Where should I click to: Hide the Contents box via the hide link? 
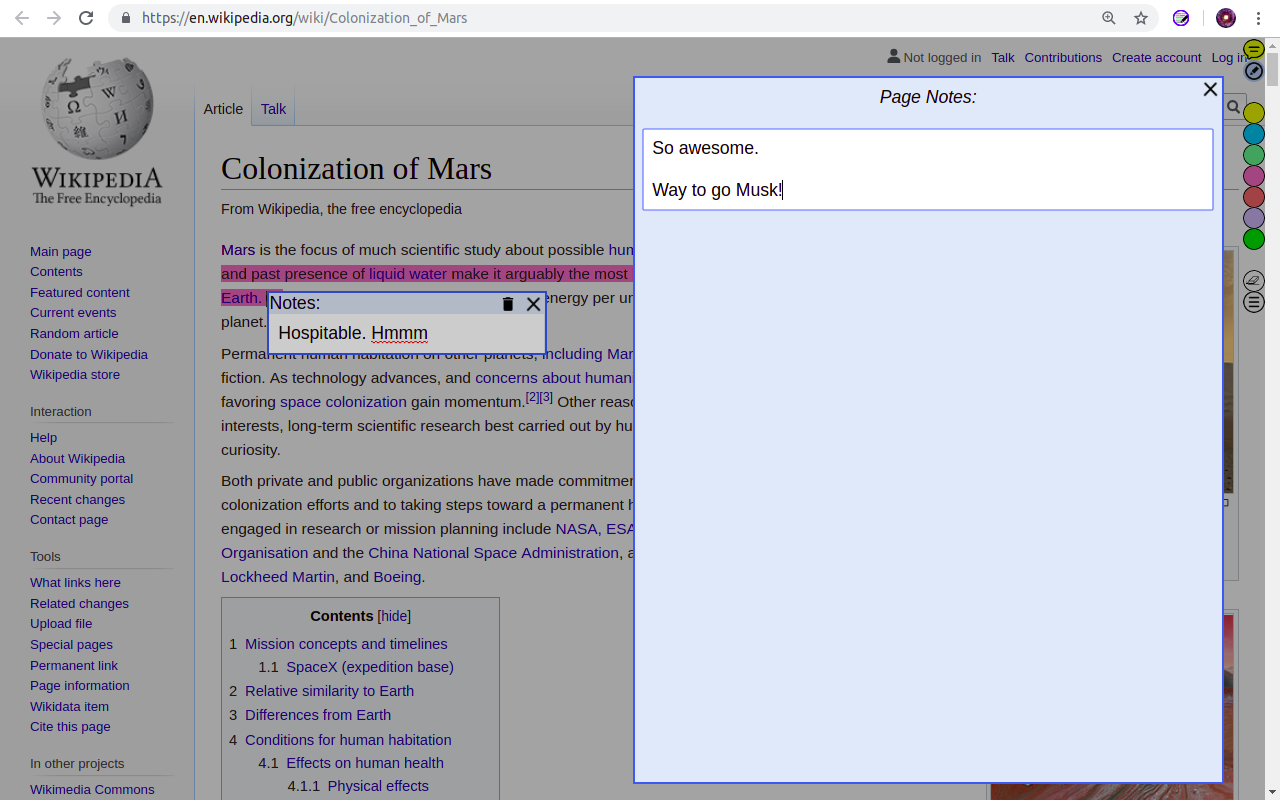pyautogui.click(x=394, y=615)
